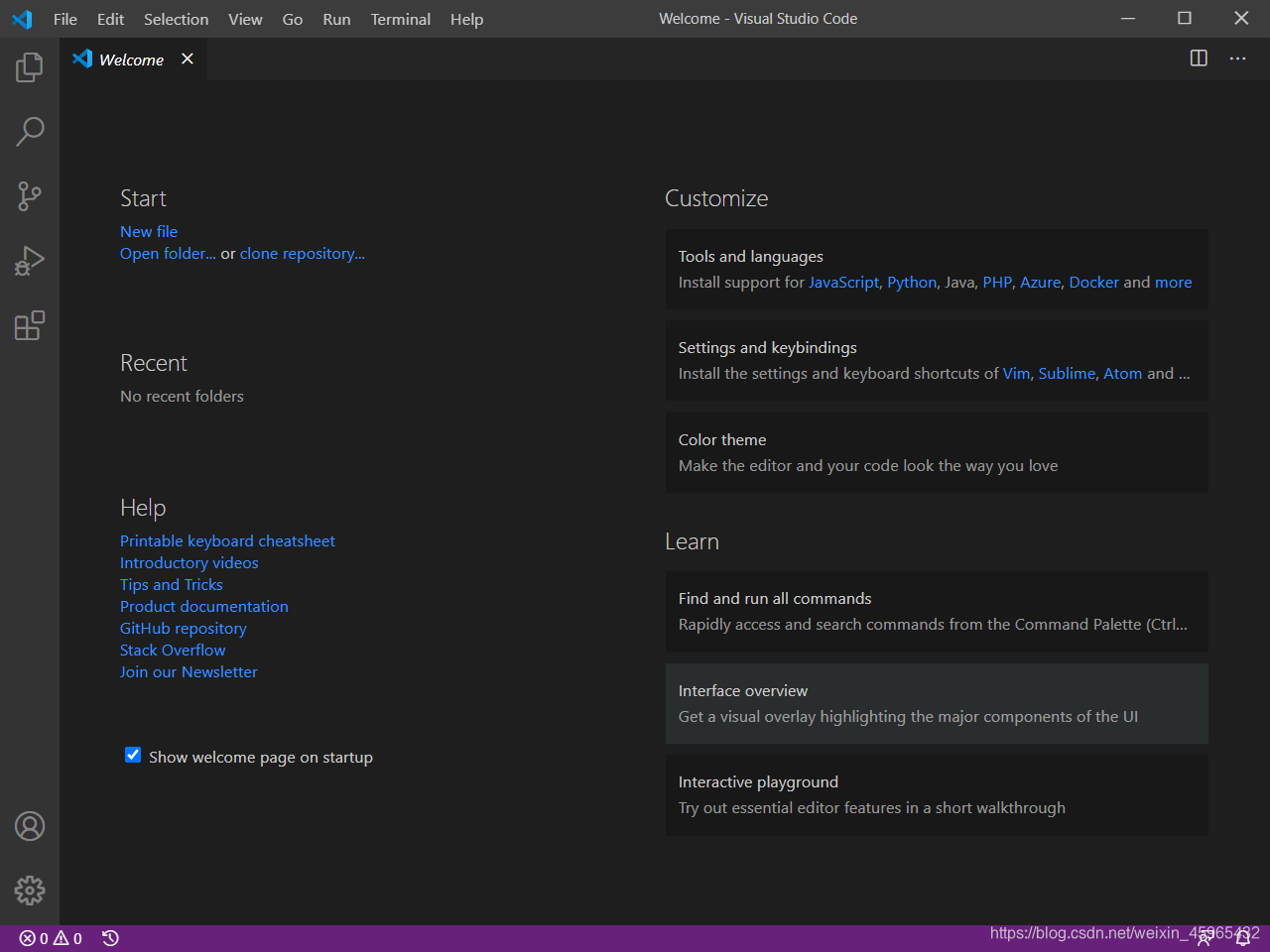Open the More Actions ellipsis menu
Viewport: 1270px width, 952px height.
pos(1237,59)
